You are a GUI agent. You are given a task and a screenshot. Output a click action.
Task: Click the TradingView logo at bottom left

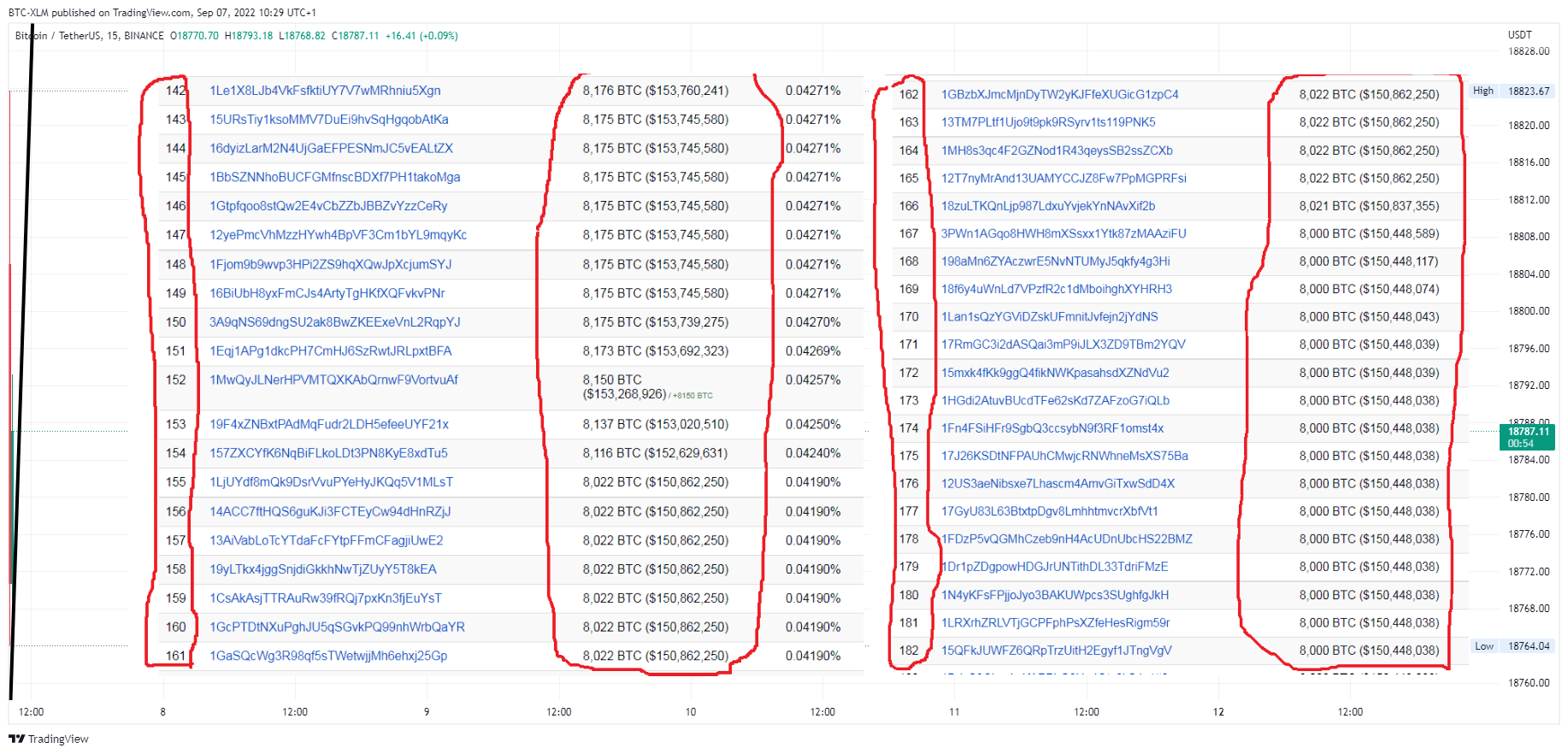(49, 739)
